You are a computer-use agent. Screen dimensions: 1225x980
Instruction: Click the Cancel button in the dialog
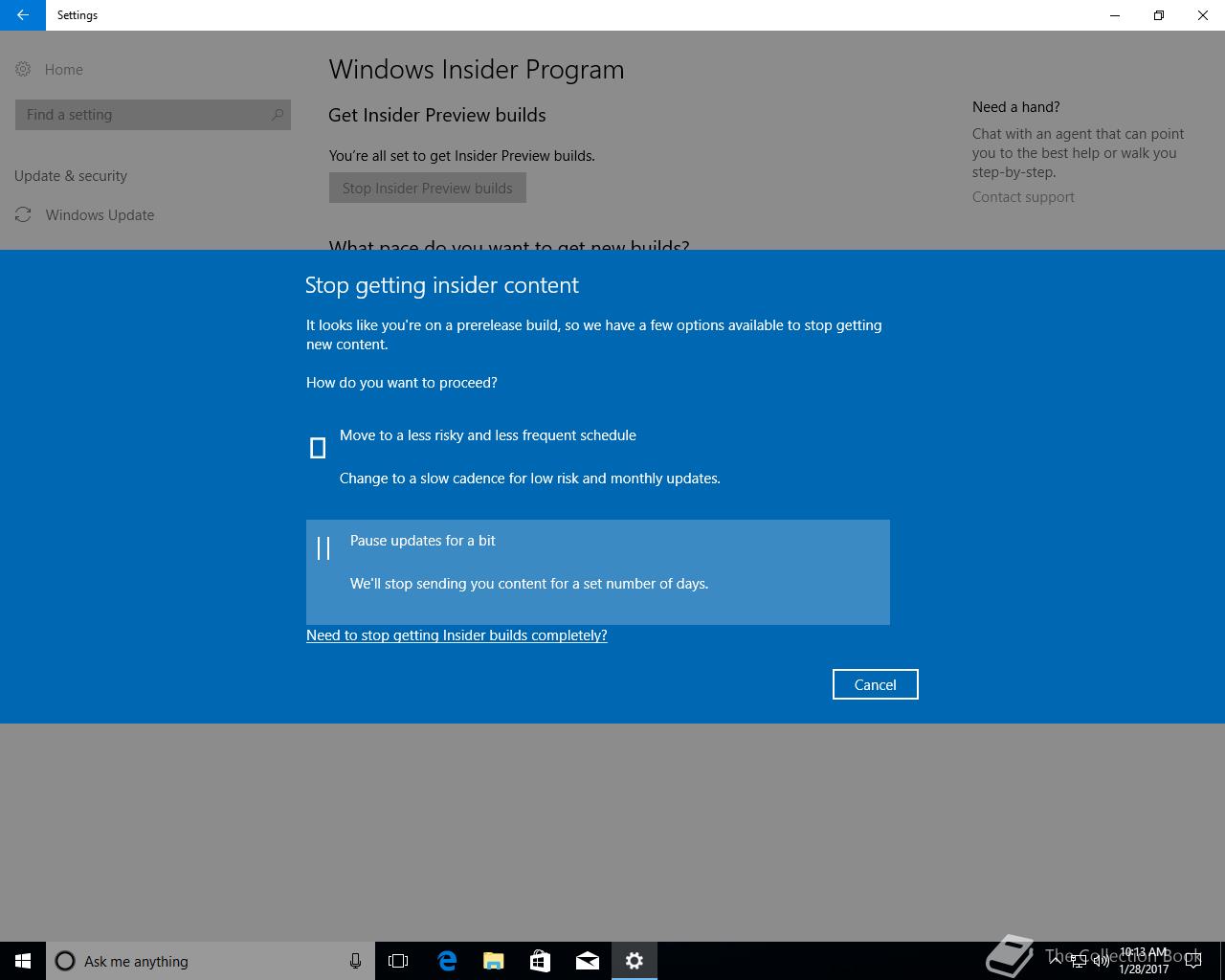pyautogui.click(x=875, y=684)
